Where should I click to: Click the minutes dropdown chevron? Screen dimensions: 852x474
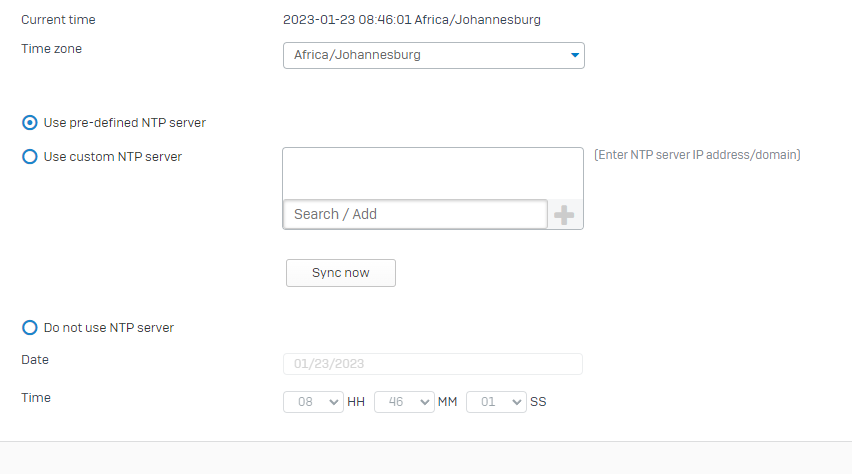coord(425,402)
